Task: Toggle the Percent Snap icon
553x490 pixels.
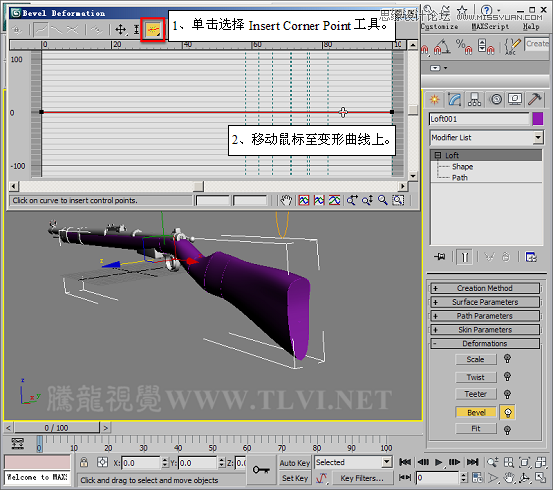Action: click(x=464, y=46)
